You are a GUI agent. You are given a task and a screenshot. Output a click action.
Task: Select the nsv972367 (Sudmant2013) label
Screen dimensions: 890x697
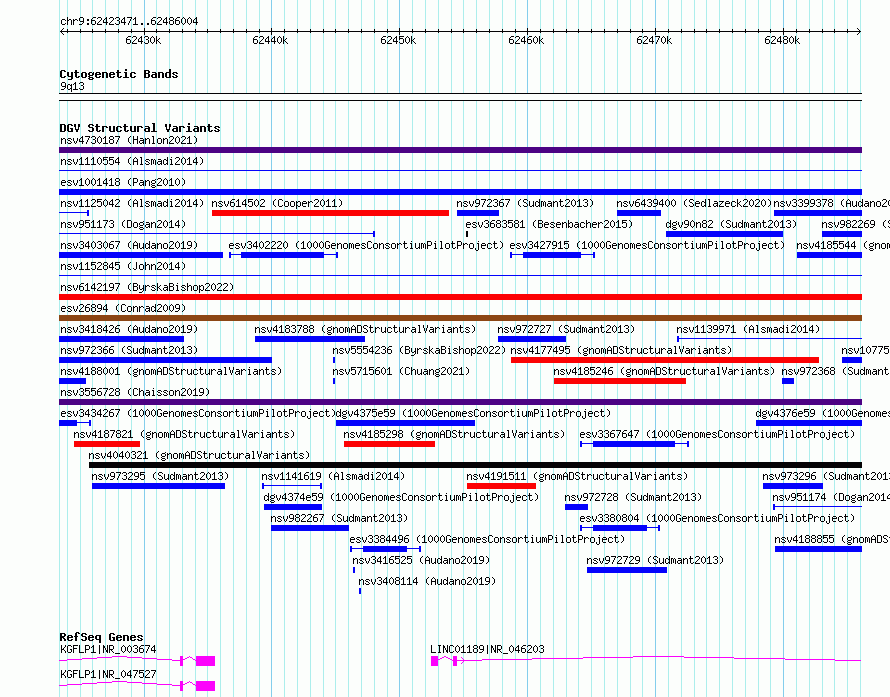click(x=525, y=203)
